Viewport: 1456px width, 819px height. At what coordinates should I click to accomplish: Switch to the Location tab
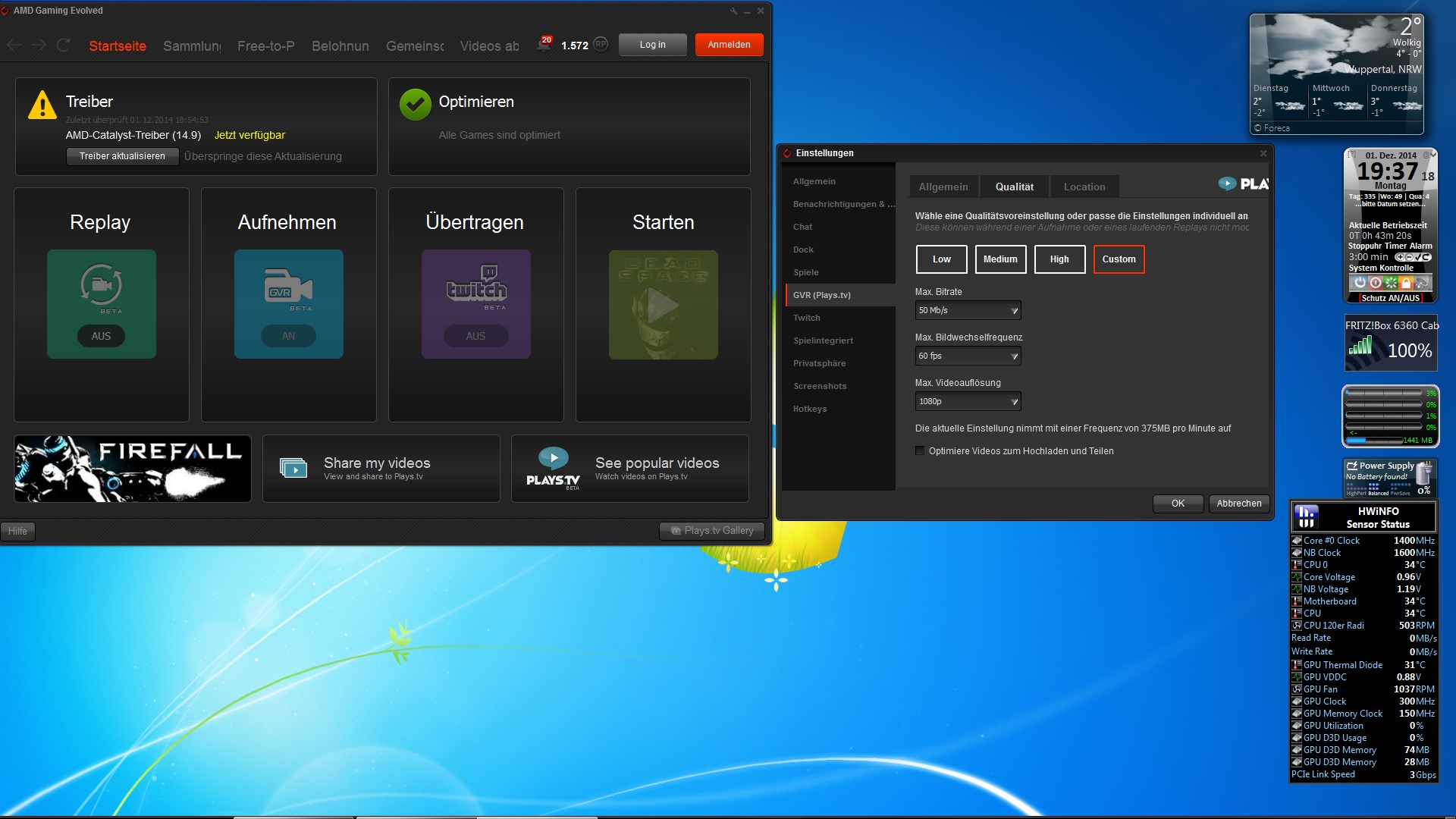pos(1084,187)
